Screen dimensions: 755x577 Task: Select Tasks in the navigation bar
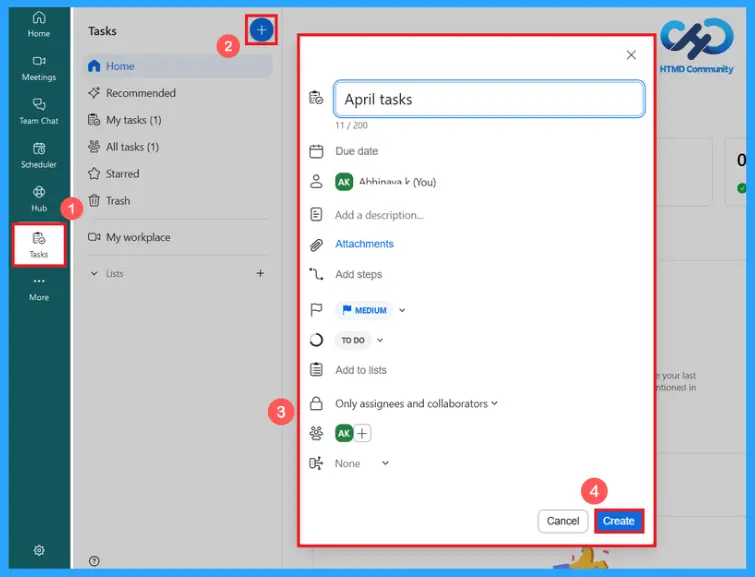[39, 245]
